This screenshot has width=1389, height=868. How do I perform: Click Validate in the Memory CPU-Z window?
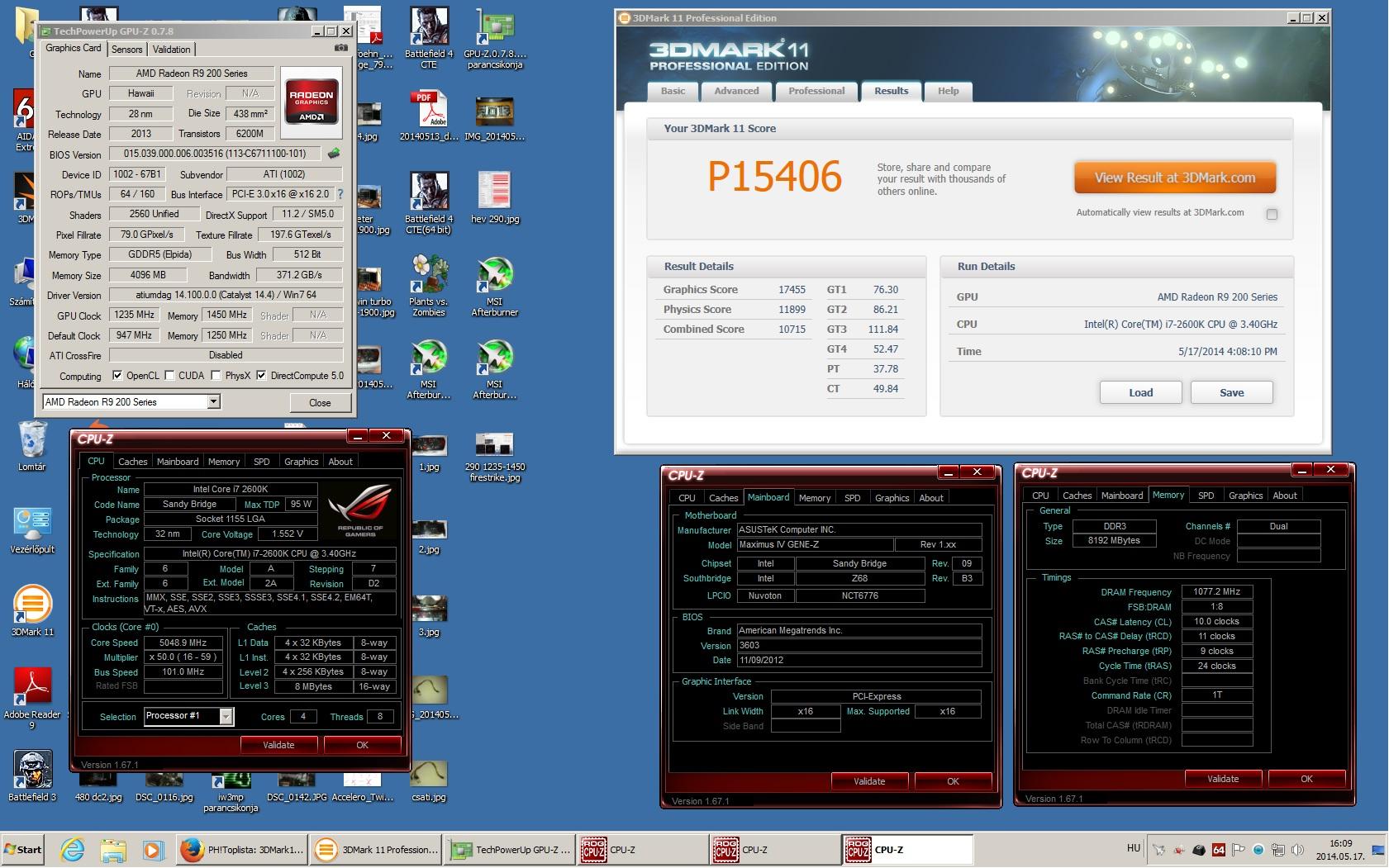(1223, 779)
